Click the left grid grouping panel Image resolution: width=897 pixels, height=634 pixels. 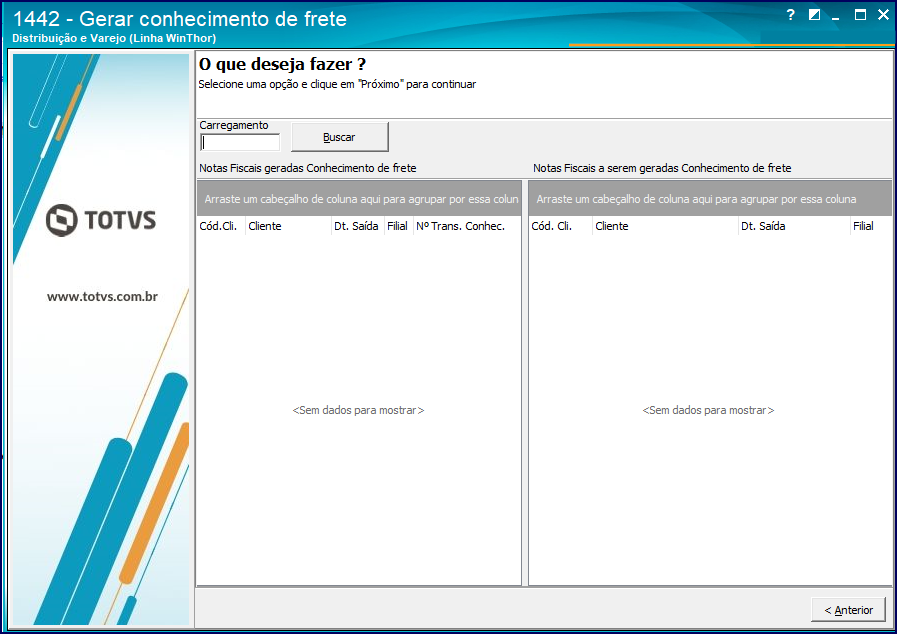click(359, 199)
